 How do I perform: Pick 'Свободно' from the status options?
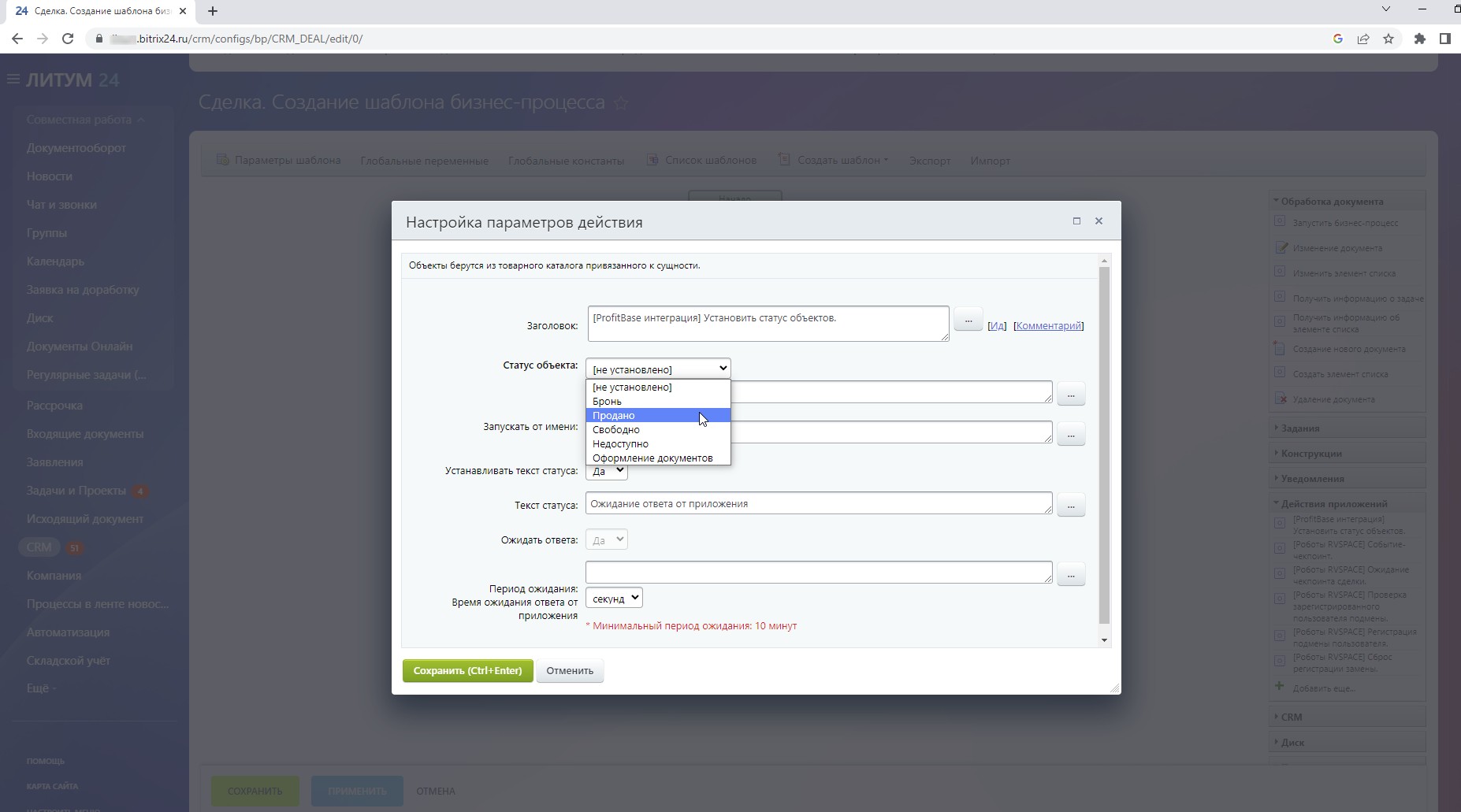tap(615, 430)
